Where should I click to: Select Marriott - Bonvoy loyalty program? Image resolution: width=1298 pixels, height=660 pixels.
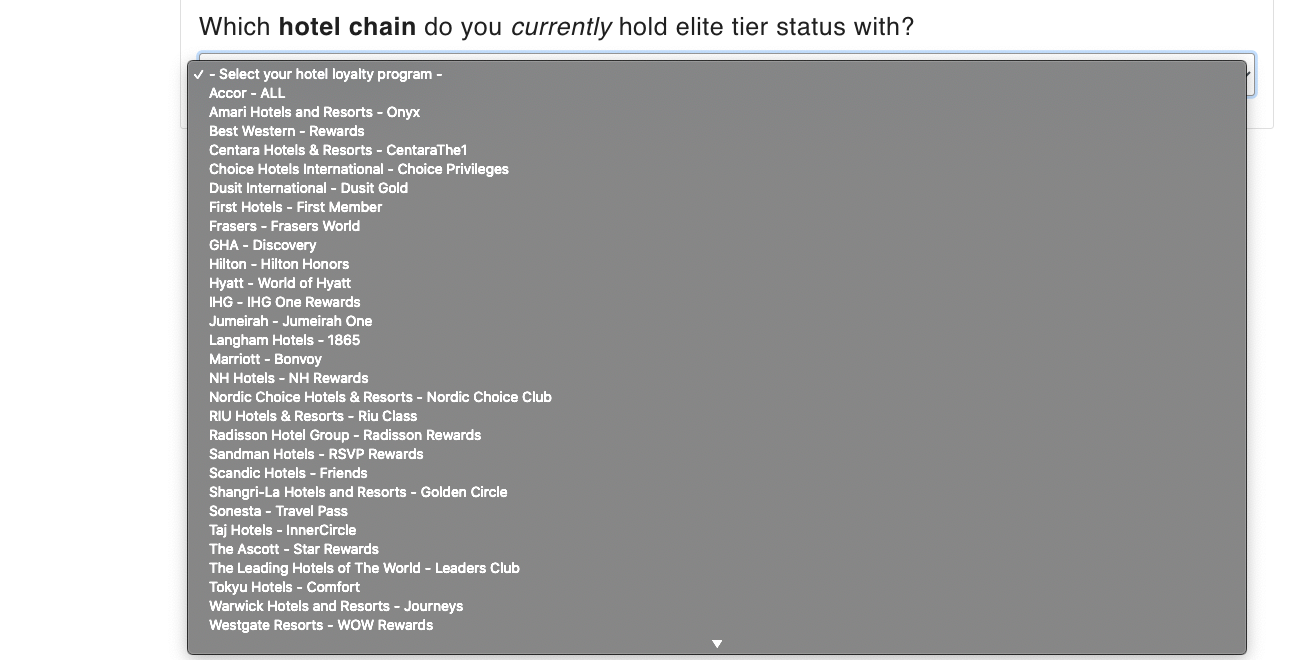pyautogui.click(x=716, y=359)
